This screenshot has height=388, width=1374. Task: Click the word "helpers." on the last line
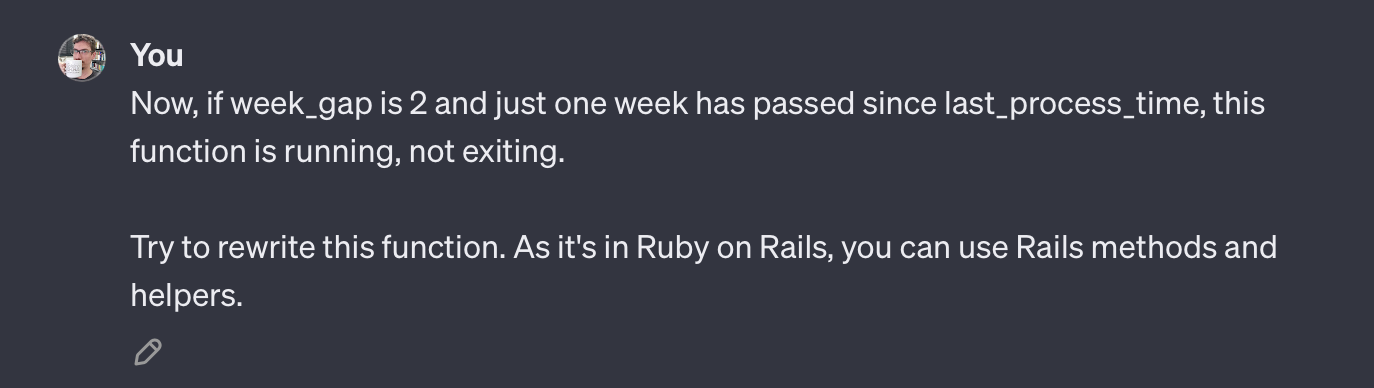[x=187, y=295]
